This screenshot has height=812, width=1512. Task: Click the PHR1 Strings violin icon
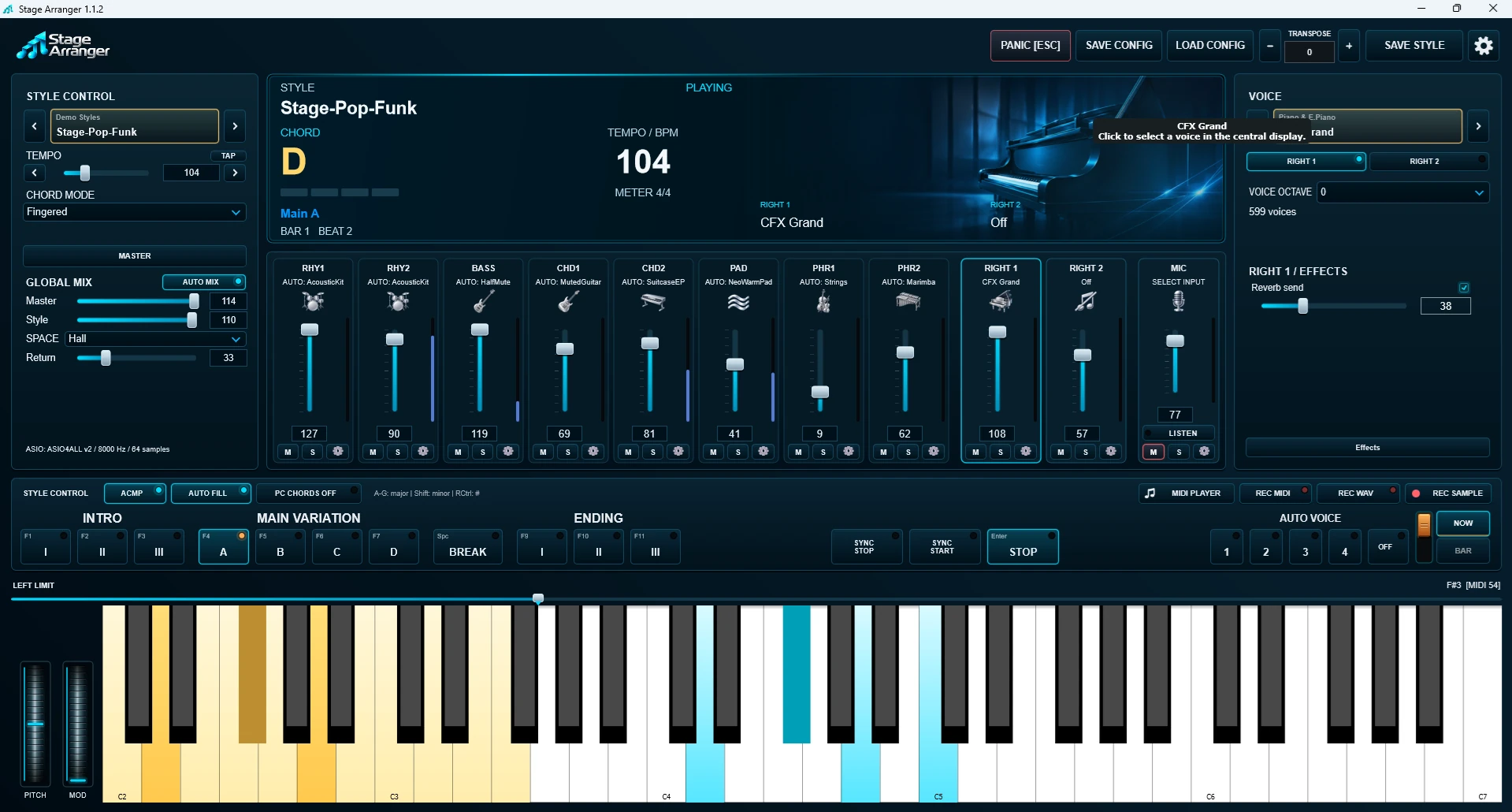(x=823, y=301)
